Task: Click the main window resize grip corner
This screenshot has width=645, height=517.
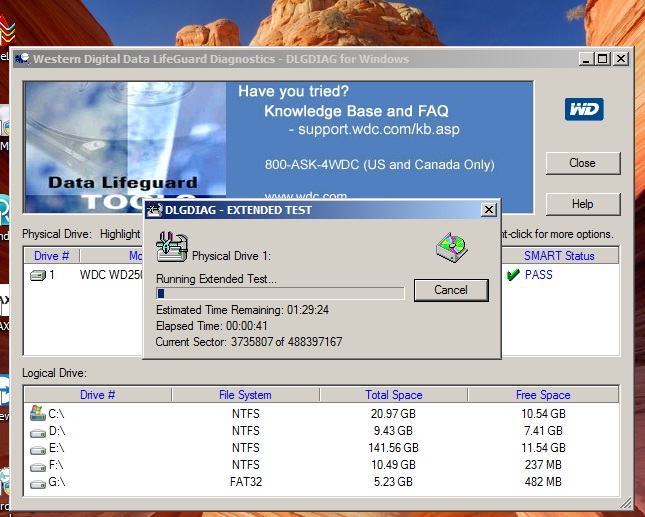Action: coord(626,503)
